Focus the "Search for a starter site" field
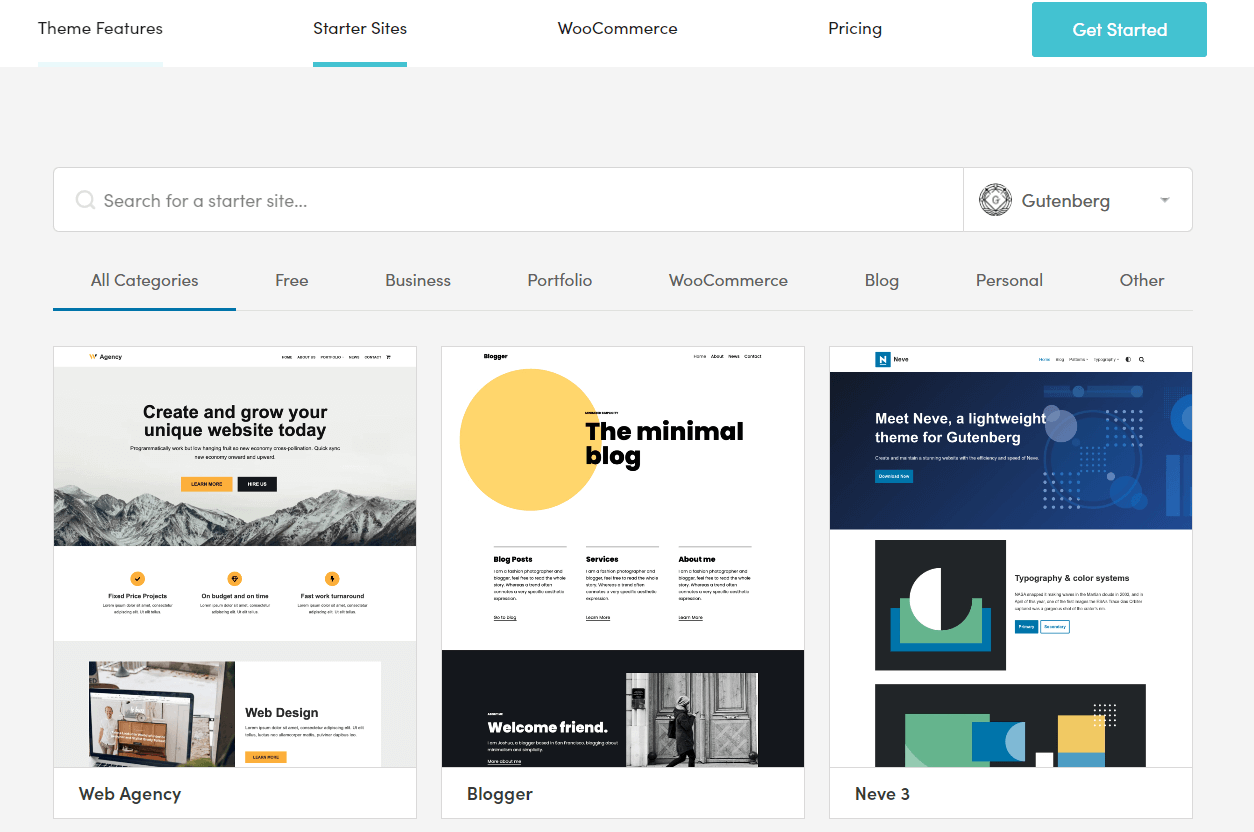The image size is (1254, 832). tap(508, 200)
